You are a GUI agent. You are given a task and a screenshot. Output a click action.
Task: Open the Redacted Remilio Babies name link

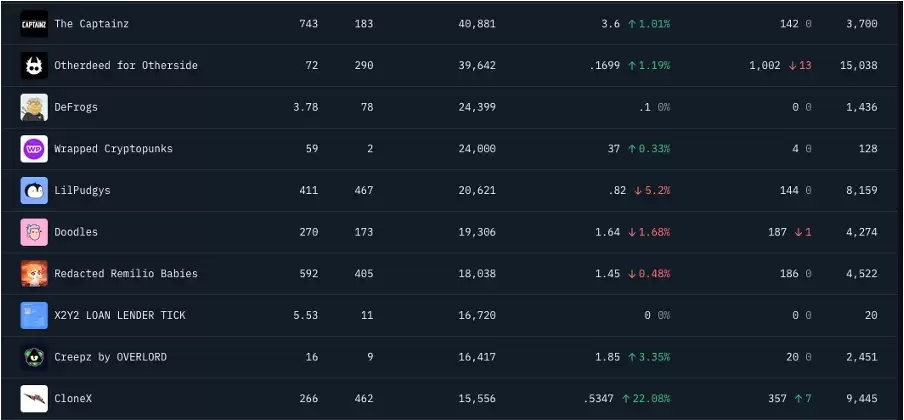(126, 273)
